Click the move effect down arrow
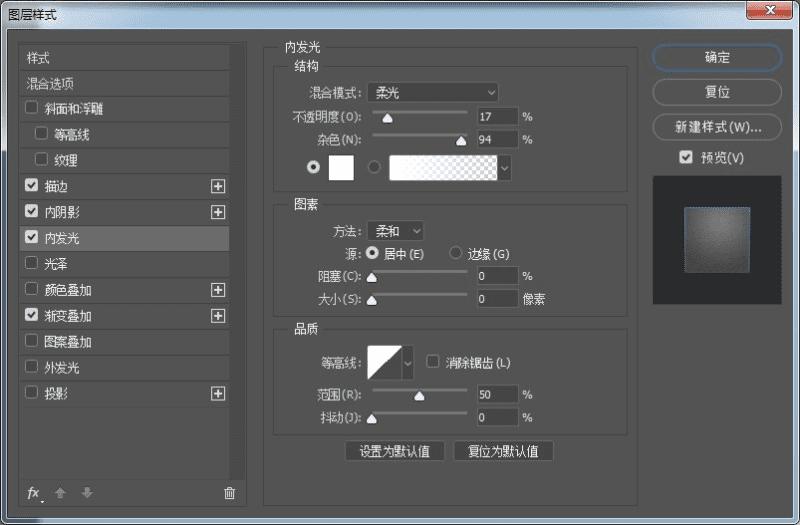 click(87, 493)
